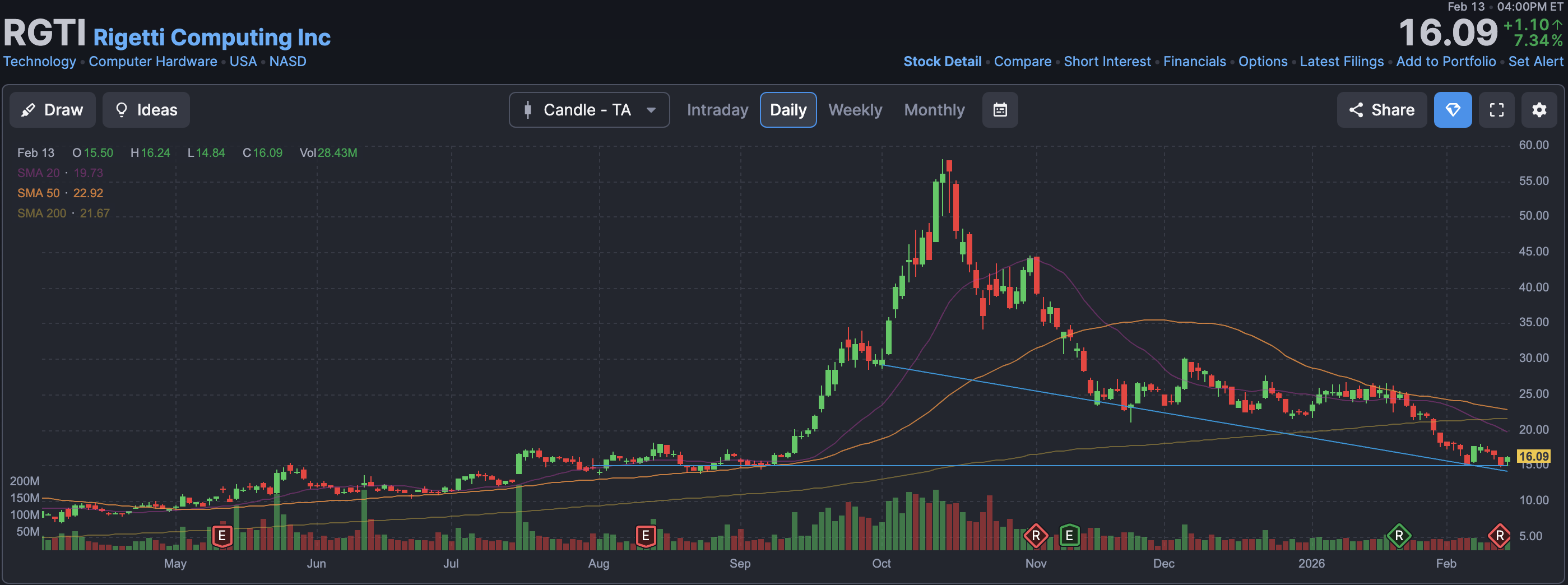Click Add to Portfolio
Image resolution: width=1568 pixels, height=585 pixels.
(x=1446, y=62)
